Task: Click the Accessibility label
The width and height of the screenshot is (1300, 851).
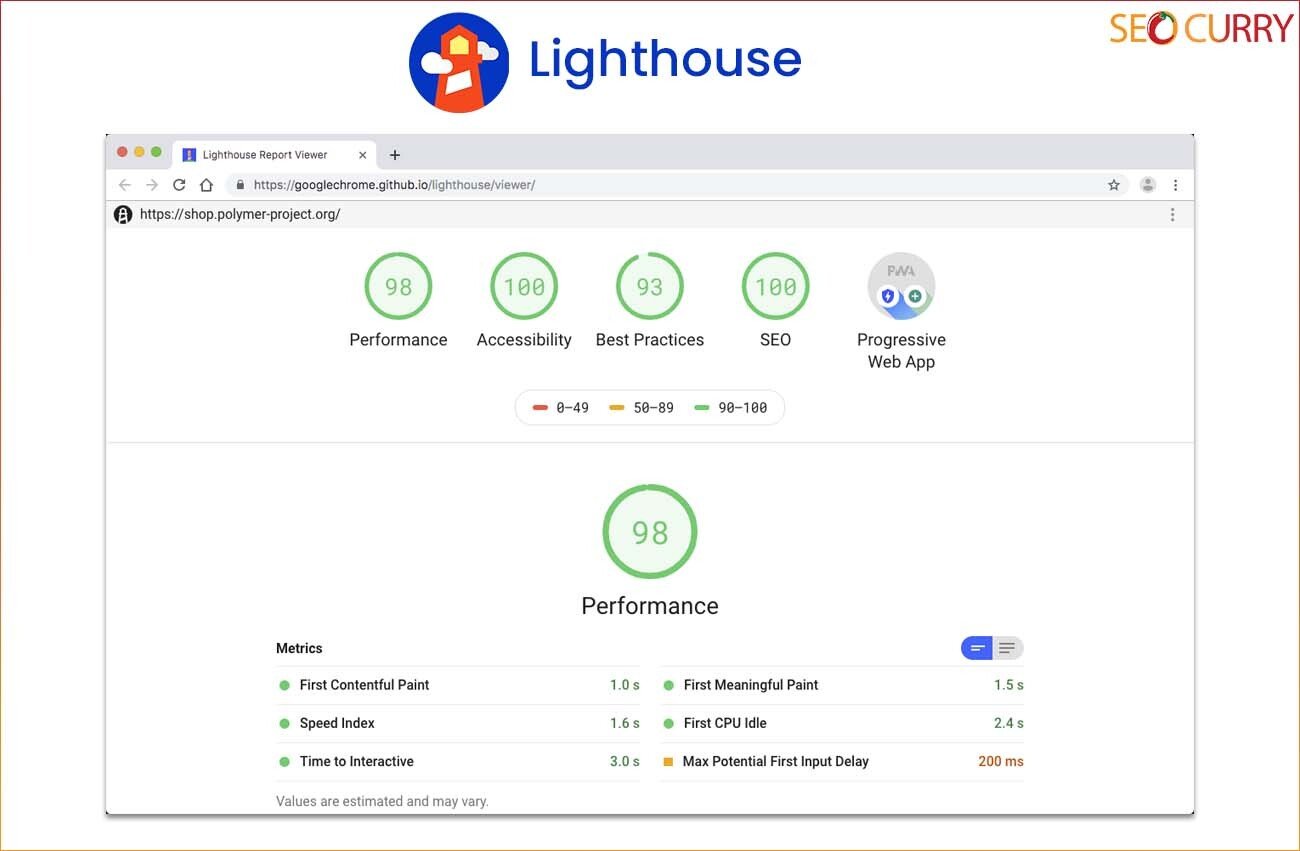Action: pos(524,340)
